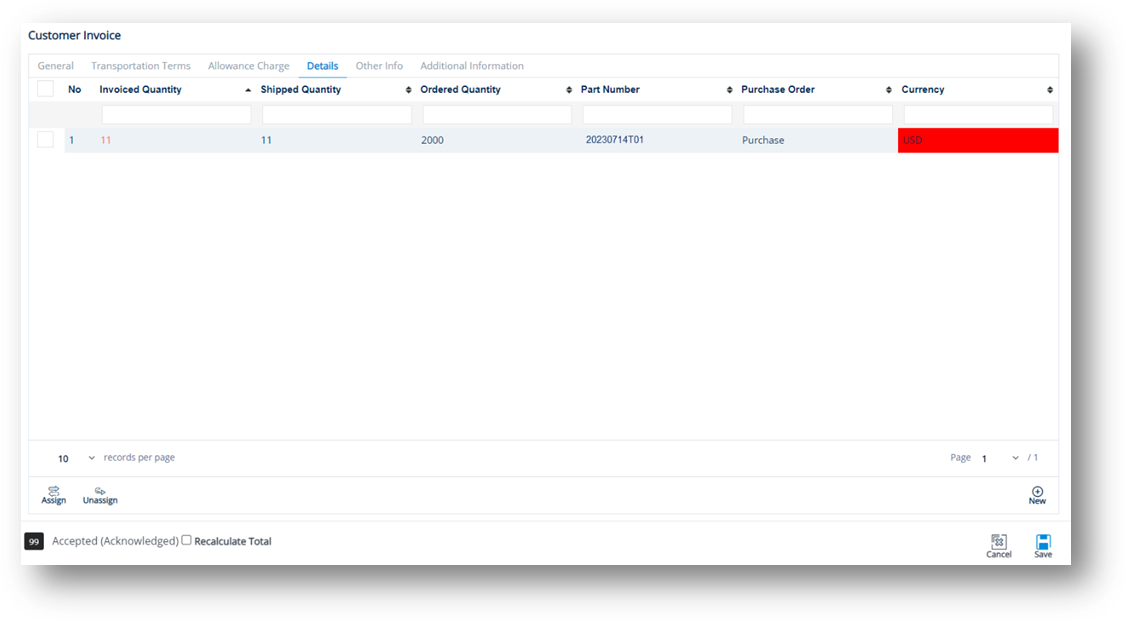This screenshot has height=620, width=1126.
Task: Sort by Currency arrows
Action: [x=1050, y=90]
